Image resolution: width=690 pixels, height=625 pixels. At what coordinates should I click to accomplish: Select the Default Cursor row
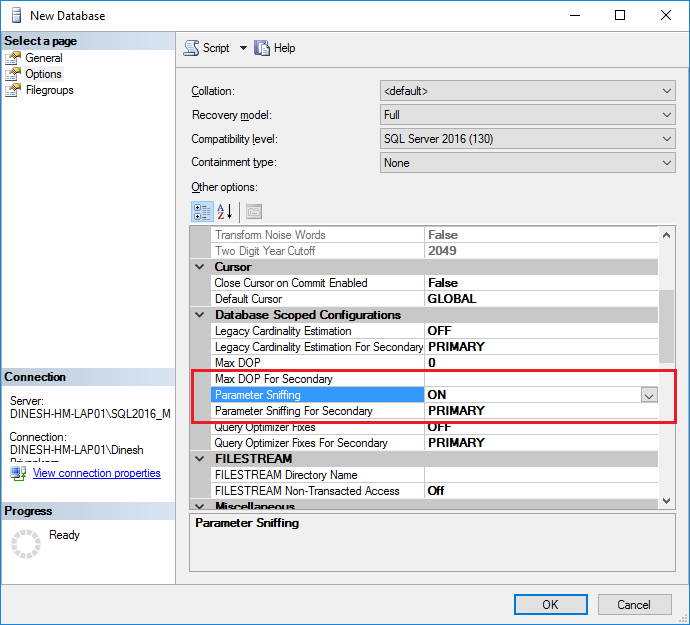click(x=434, y=299)
